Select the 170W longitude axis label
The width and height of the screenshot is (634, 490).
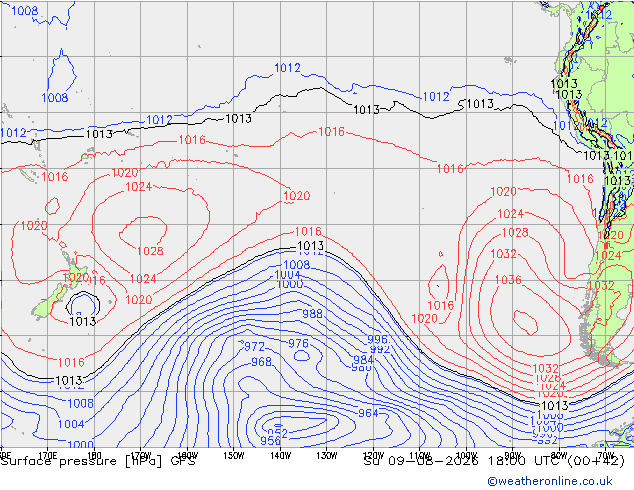[x=141, y=456]
